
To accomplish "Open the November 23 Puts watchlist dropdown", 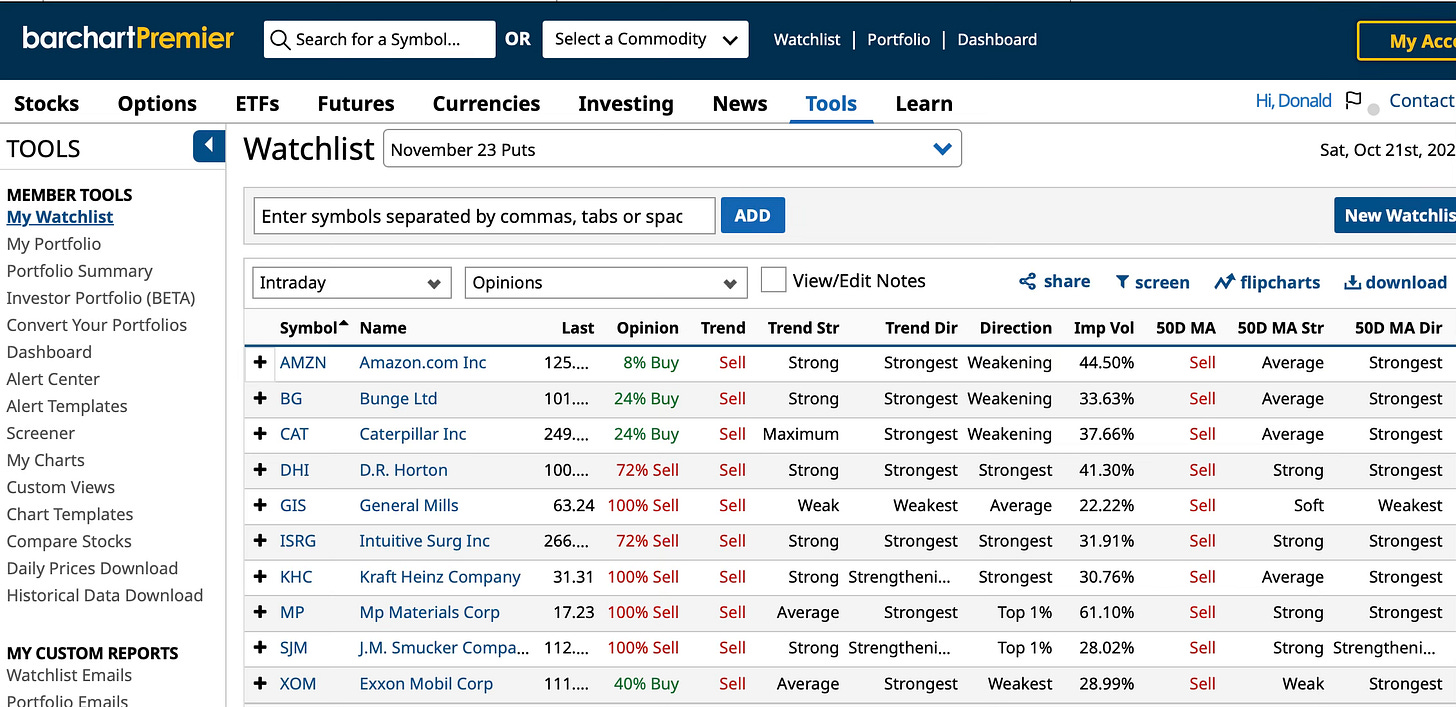I will tap(672, 149).
